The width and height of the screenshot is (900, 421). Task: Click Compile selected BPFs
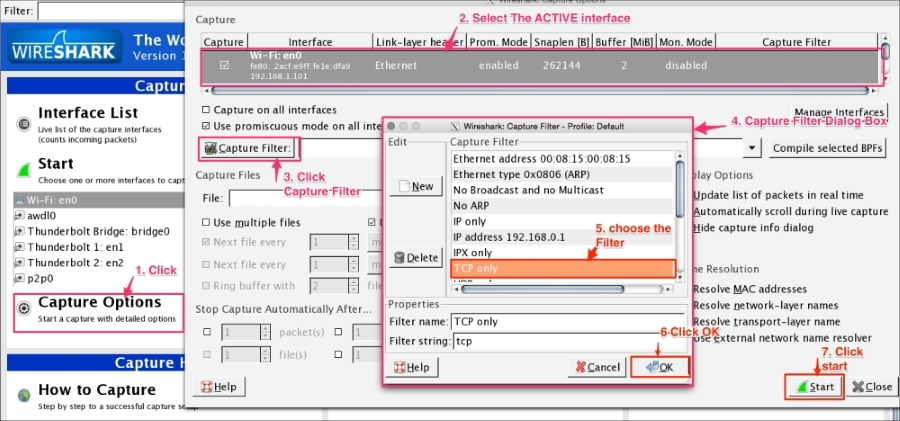click(827, 148)
